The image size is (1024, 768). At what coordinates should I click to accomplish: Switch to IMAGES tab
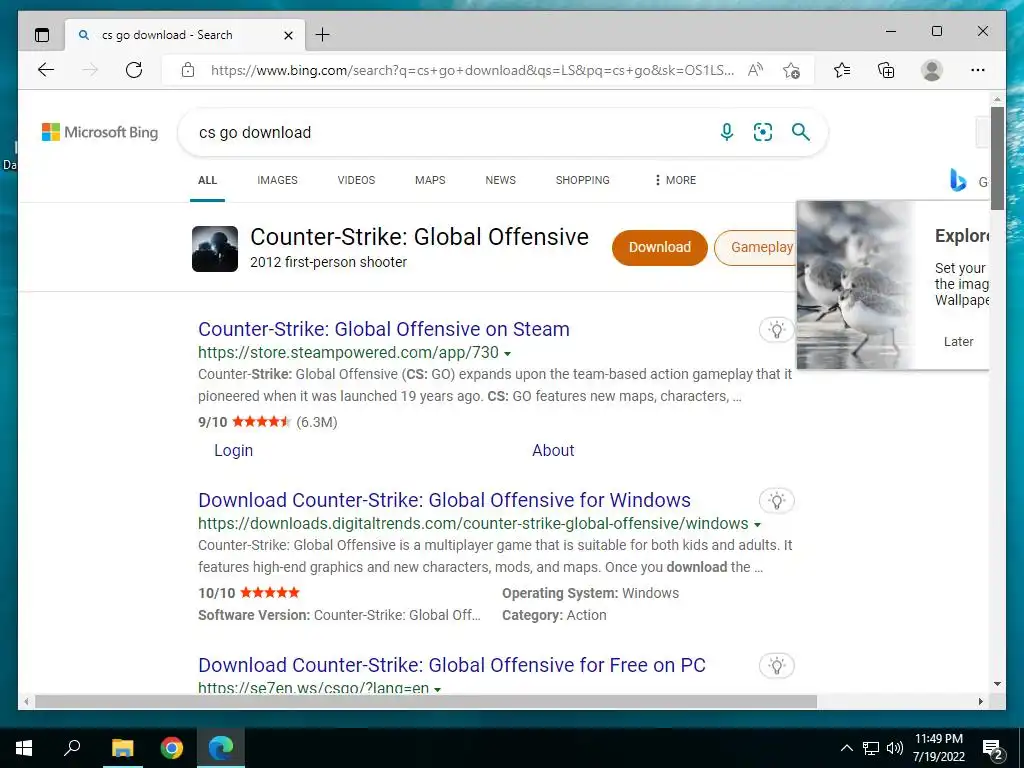click(278, 180)
